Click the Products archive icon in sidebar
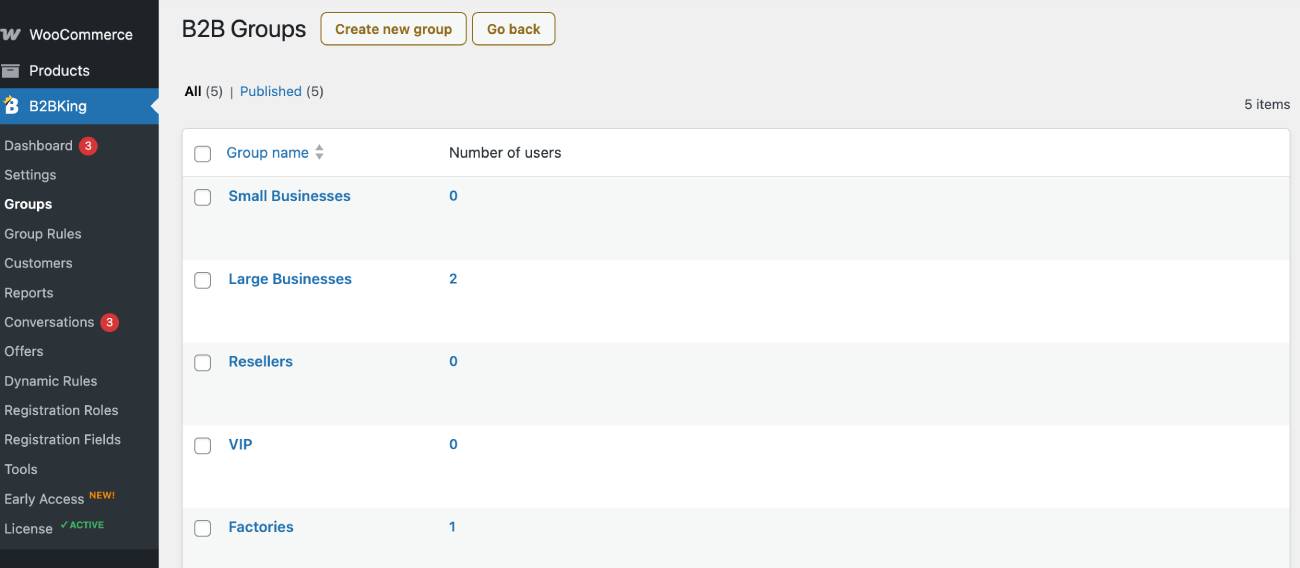The image size is (1300, 568). (x=10, y=70)
